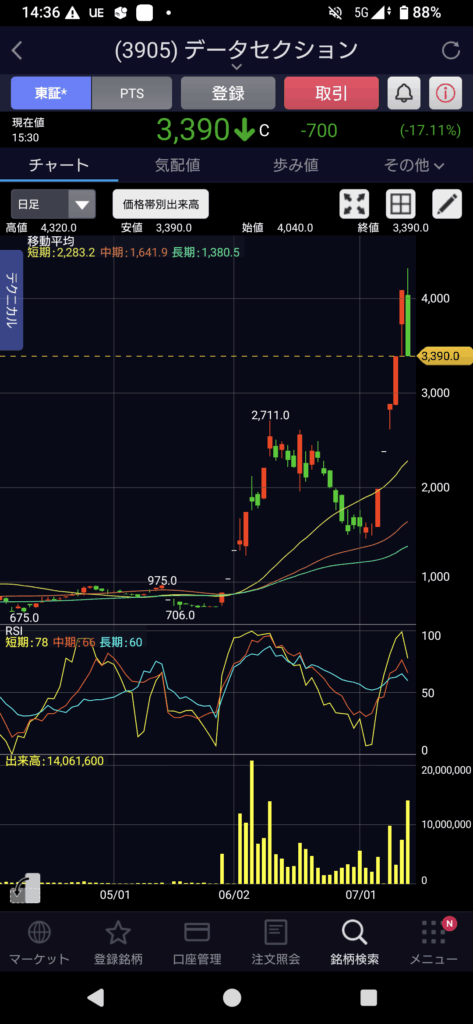Tap the 20,000,000 volume axis label
Viewport: 473px width, 1024px height.
point(446,769)
